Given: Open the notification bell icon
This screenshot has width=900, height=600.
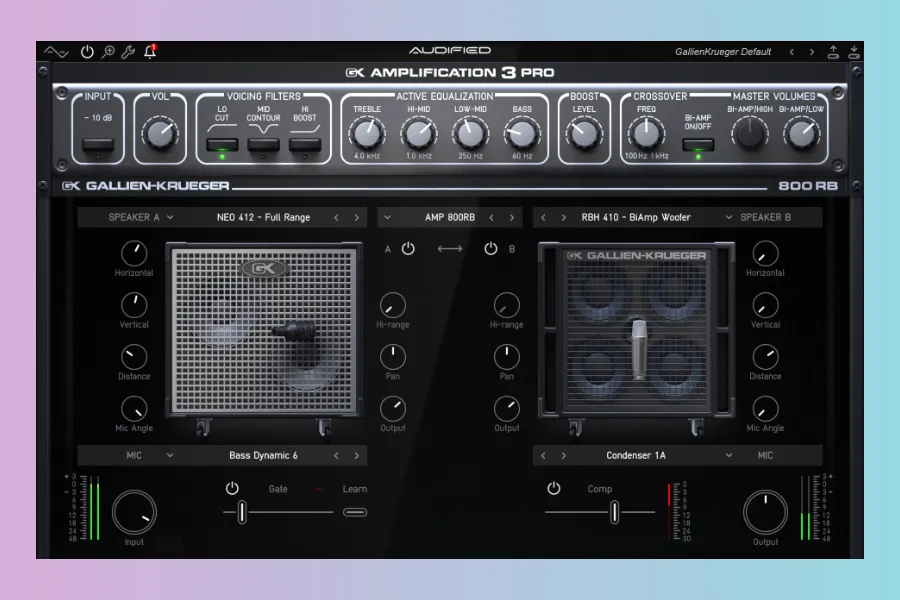Looking at the screenshot, I should pyautogui.click(x=150, y=51).
